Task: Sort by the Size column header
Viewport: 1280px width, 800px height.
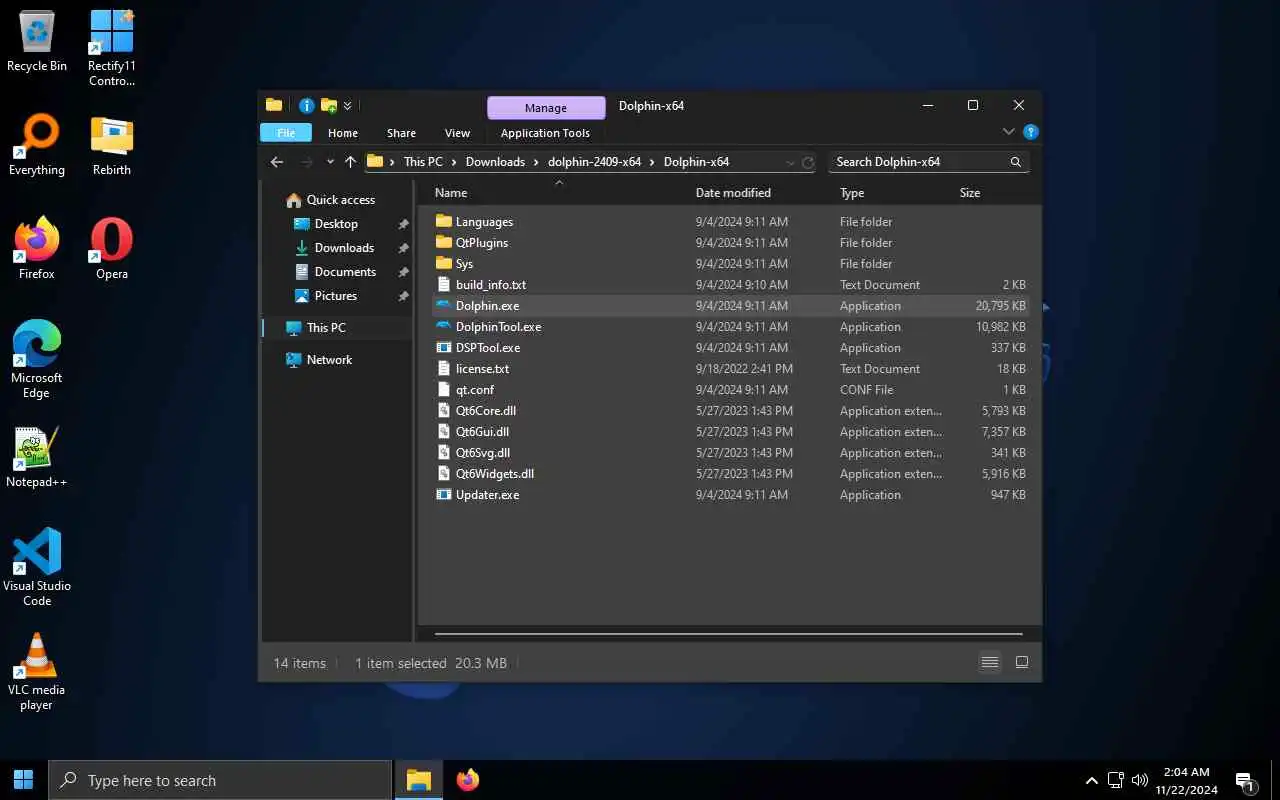Action: click(970, 193)
